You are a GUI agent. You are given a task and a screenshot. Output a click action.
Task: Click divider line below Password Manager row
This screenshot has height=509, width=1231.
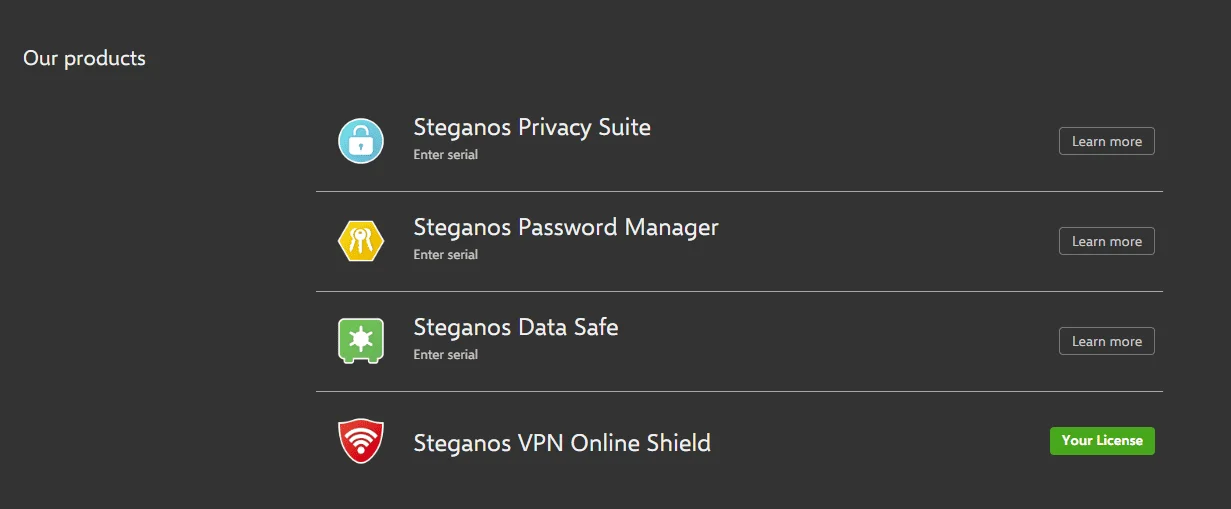739,291
